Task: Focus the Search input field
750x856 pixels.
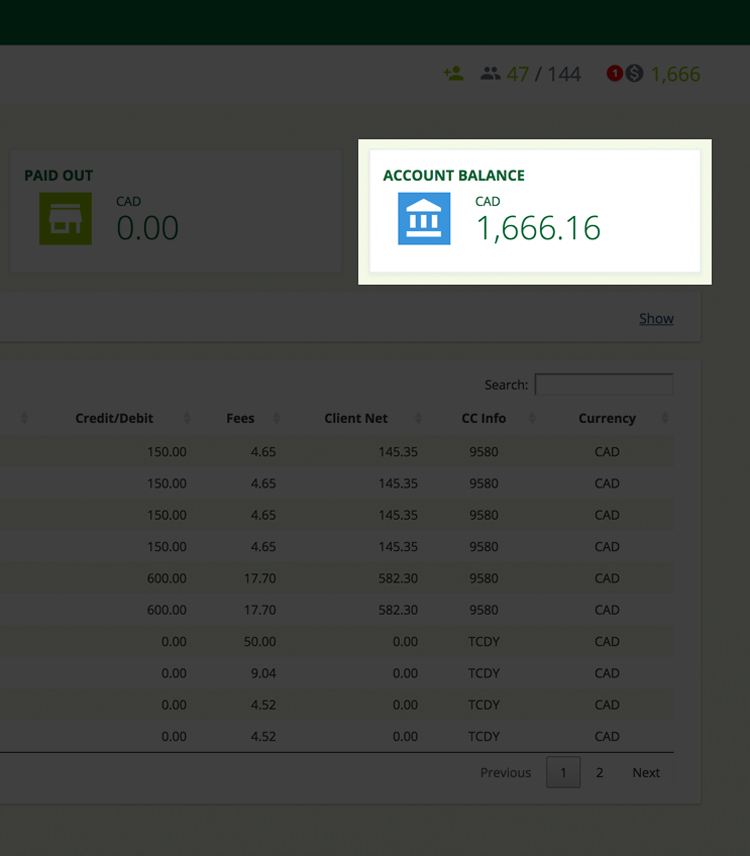Action: (x=604, y=384)
